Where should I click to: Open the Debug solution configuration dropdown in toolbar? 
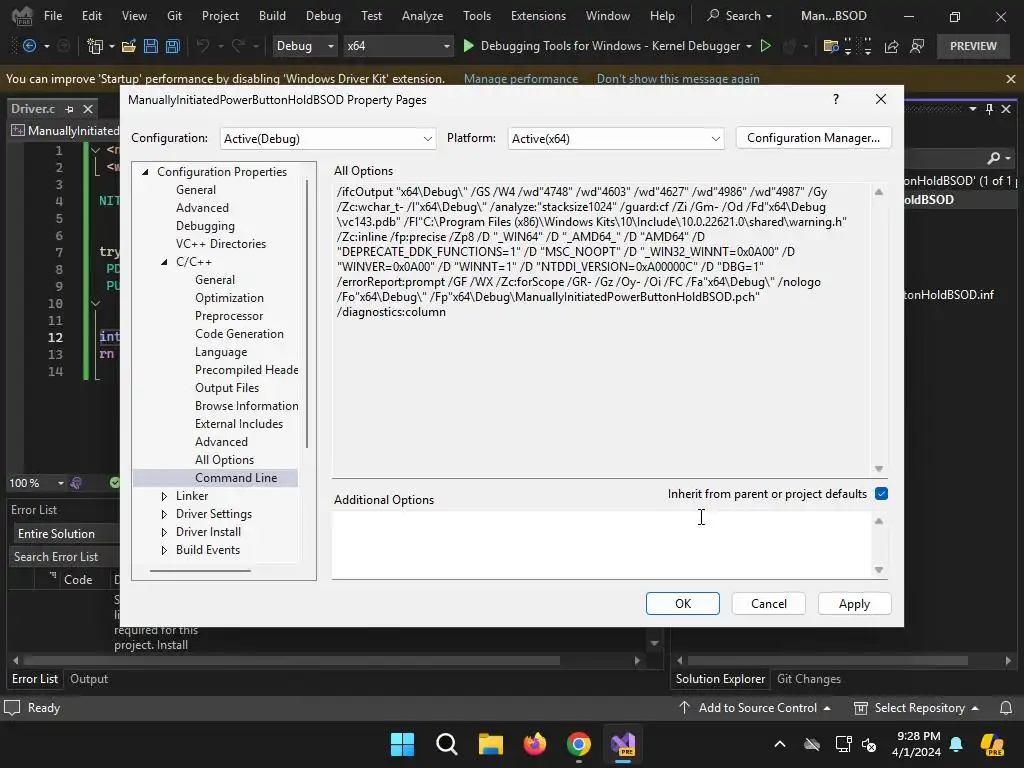305,46
